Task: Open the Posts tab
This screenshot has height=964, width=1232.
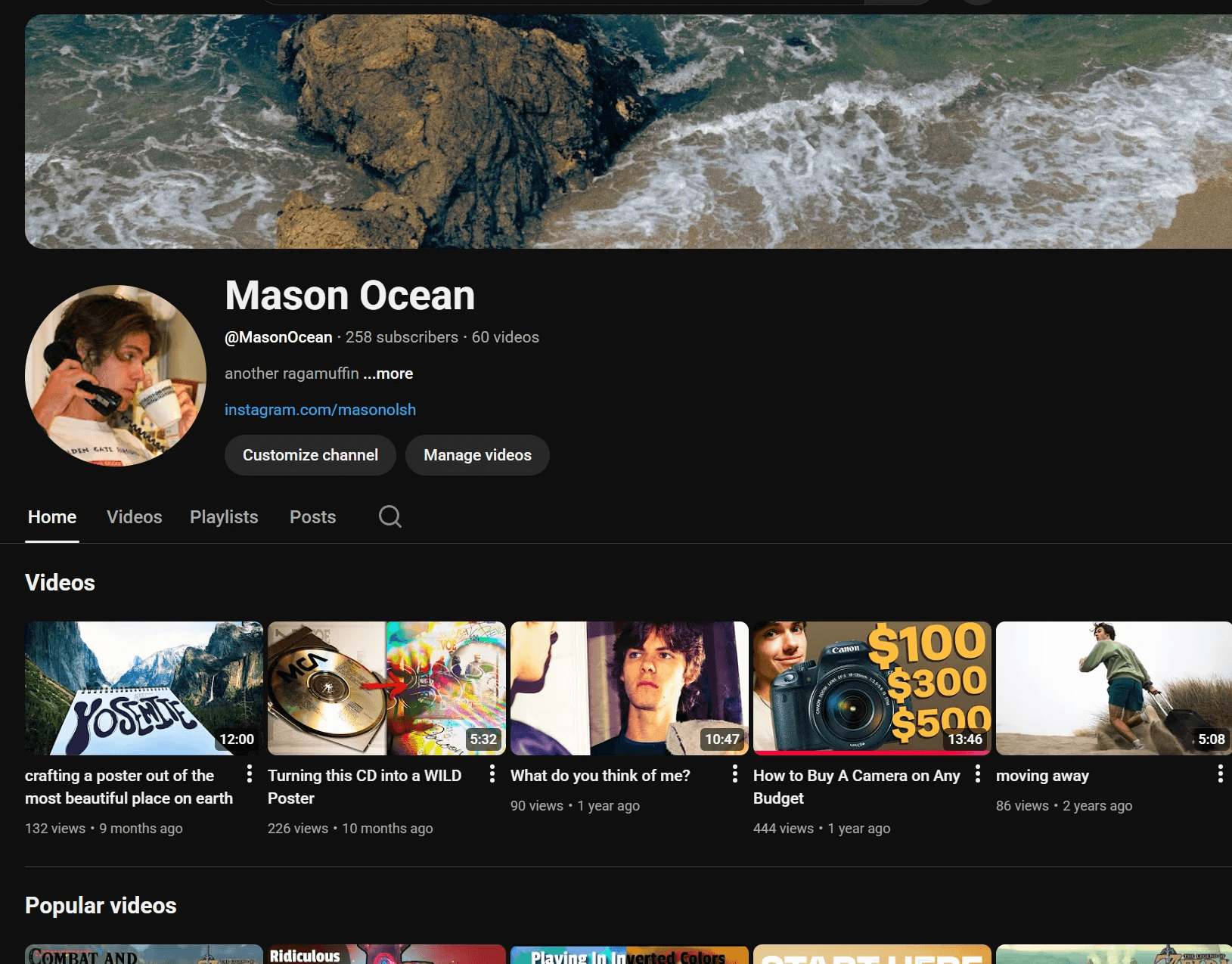Action: point(312,516)
